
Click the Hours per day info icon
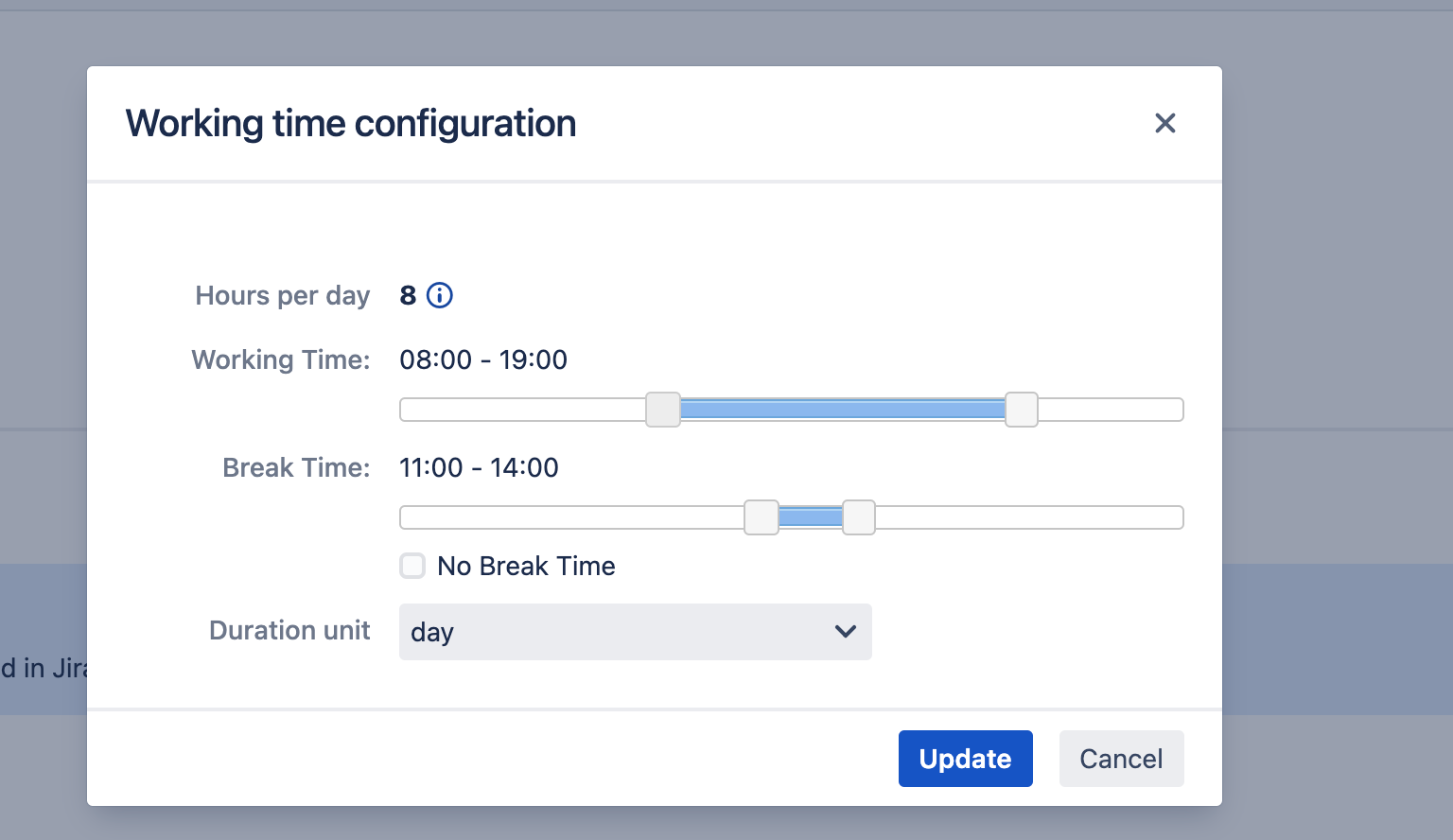click(440, 295)
